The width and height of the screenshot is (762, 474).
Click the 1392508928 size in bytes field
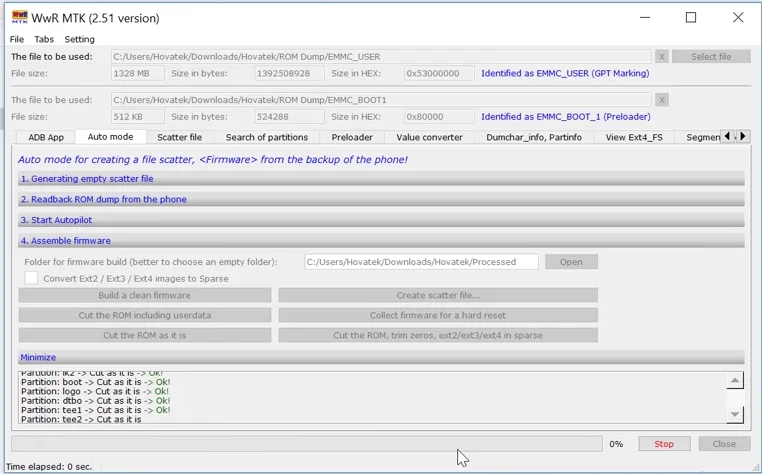pyautogui.click(x=289, y=73)
